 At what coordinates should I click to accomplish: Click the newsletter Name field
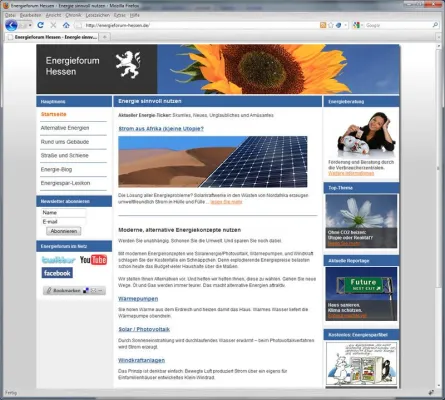63,213
